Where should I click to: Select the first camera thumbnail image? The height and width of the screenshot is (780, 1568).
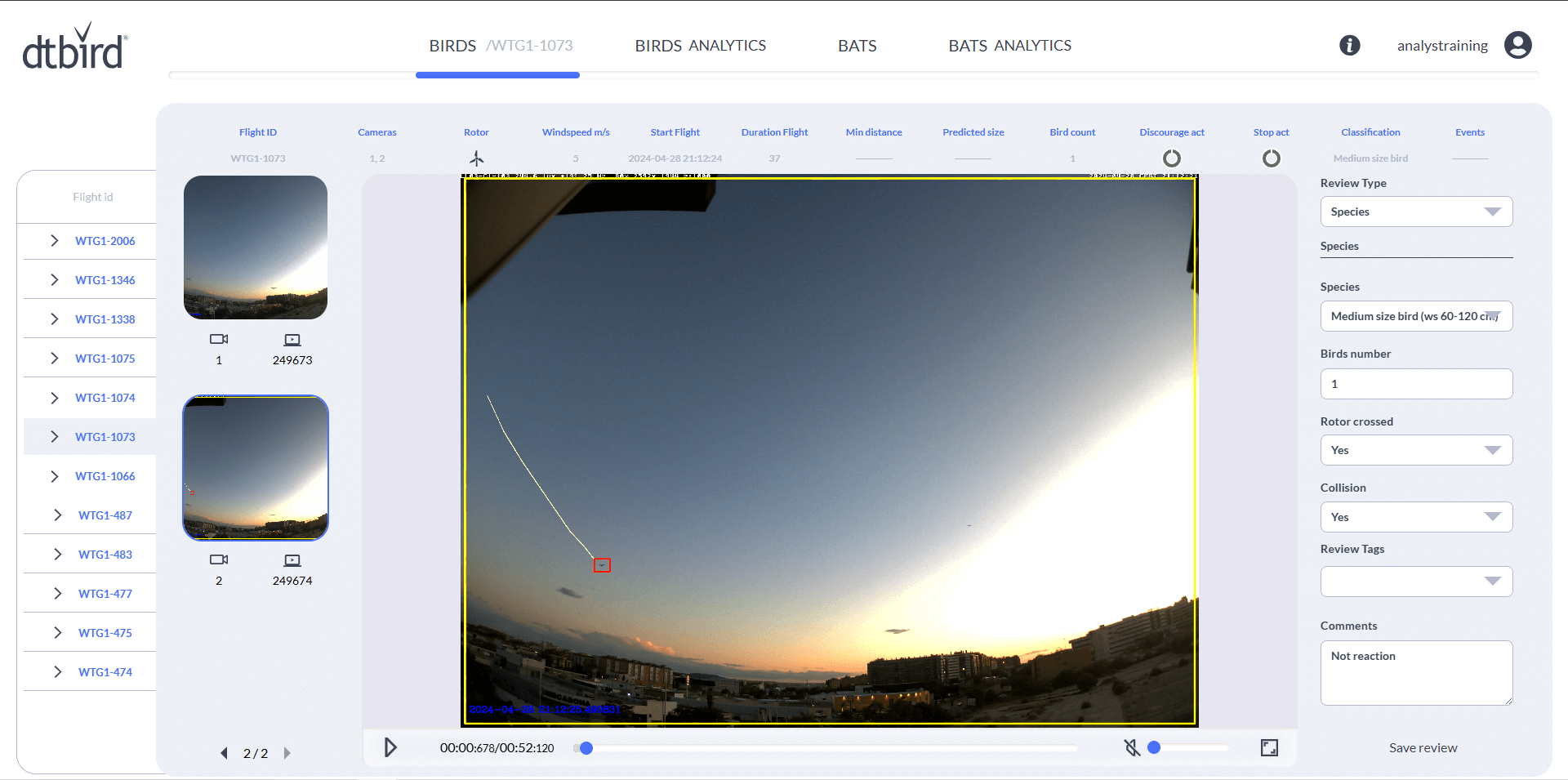click(256, 247)
